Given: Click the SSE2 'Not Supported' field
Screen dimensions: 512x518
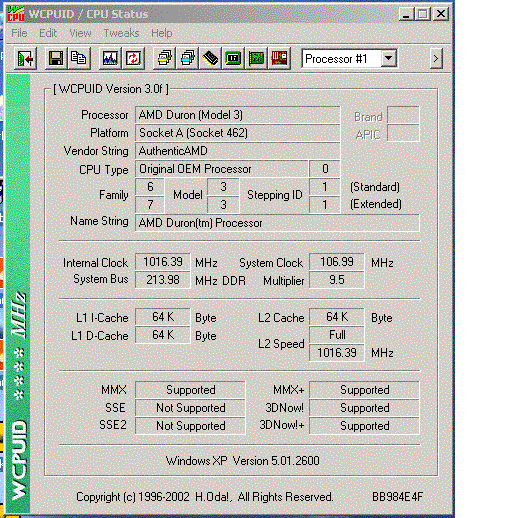Looking at the screenshot, I should [190, 426].
